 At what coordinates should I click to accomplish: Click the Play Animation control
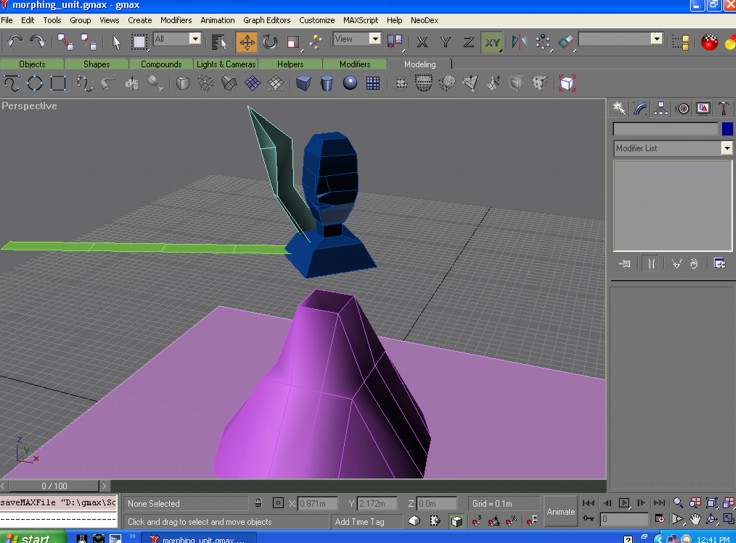tap(624, 503)
